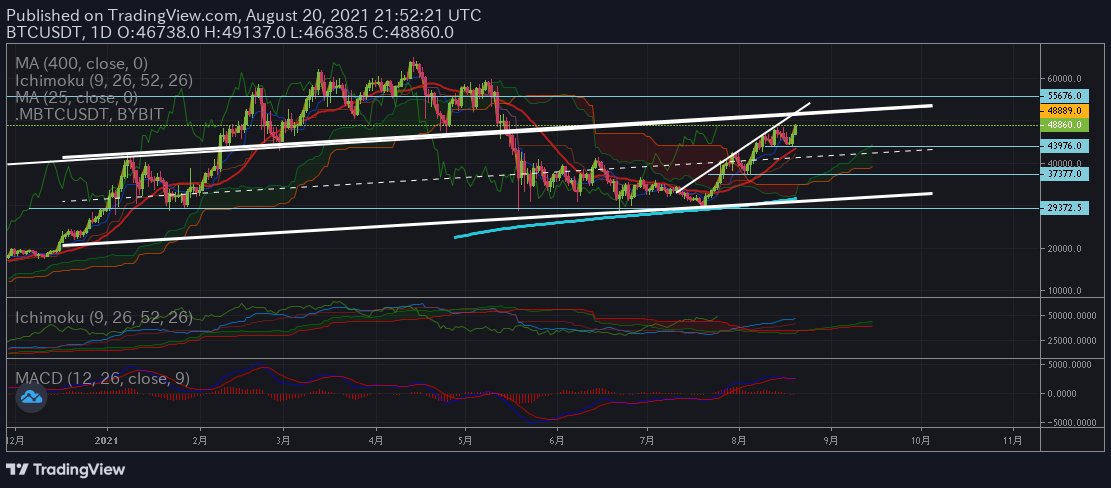Click the 7月 time axis label
The width and height of the screenshot is (1111, 488).
(647, 440)
